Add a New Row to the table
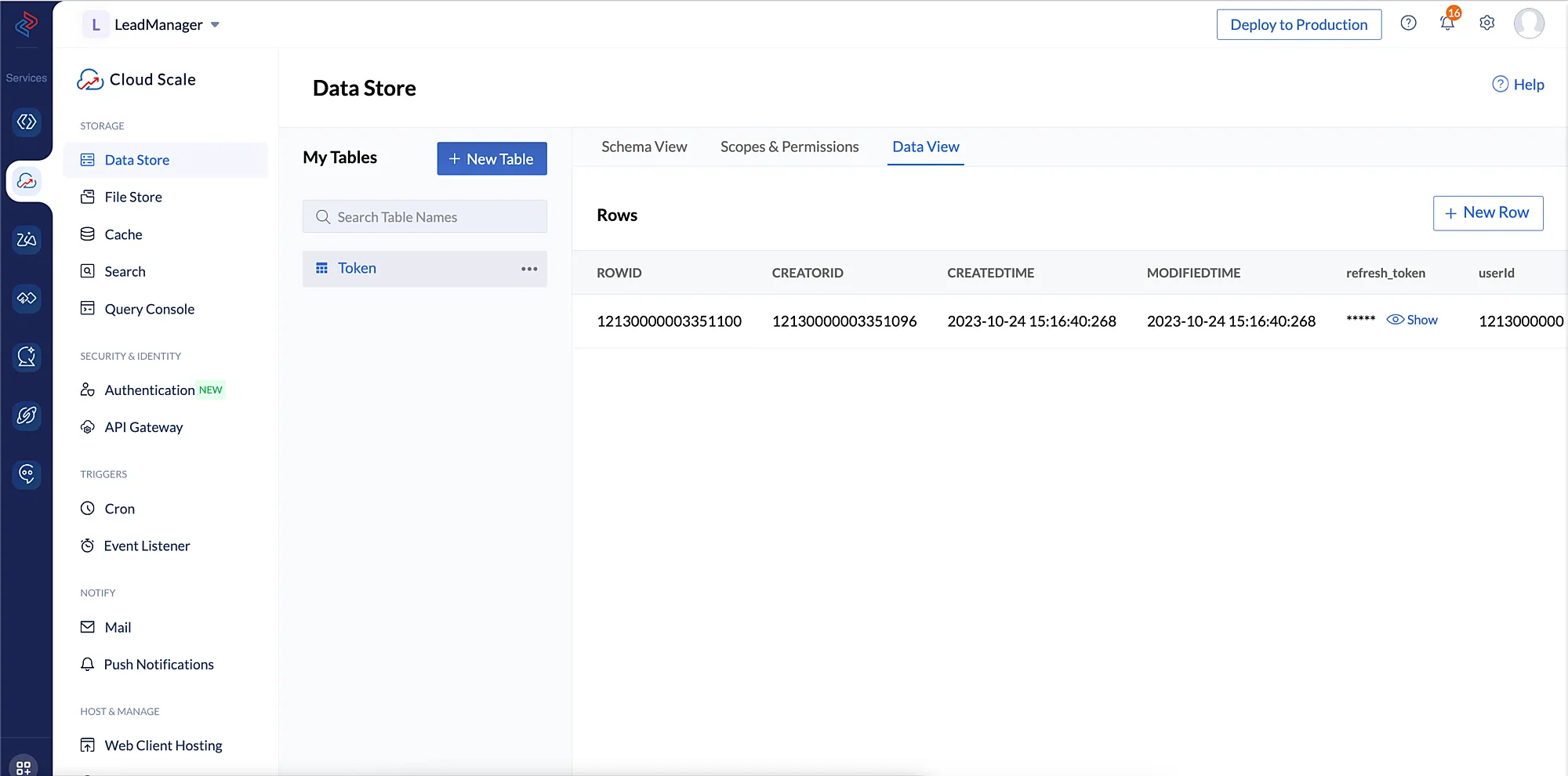Viewport: 1568px width, 776px height. (x=1487, y=213)
